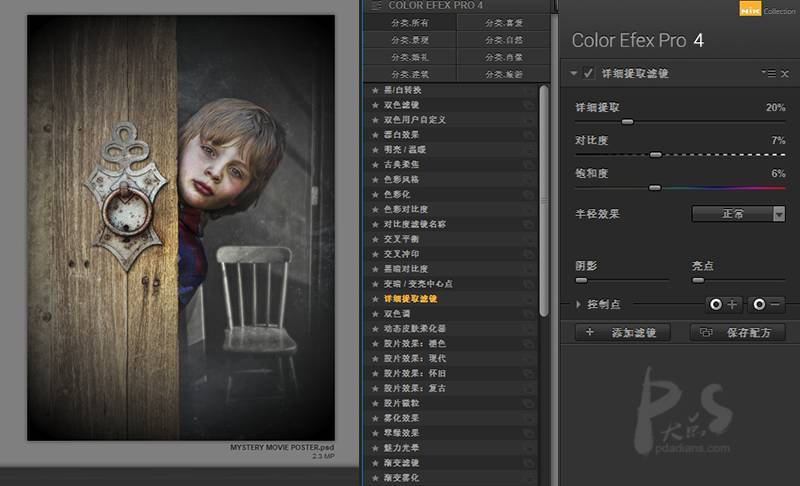The image size is (800, 486).
Task: Select the 黑/白转换 filter name
Action: tap(403, 90)
